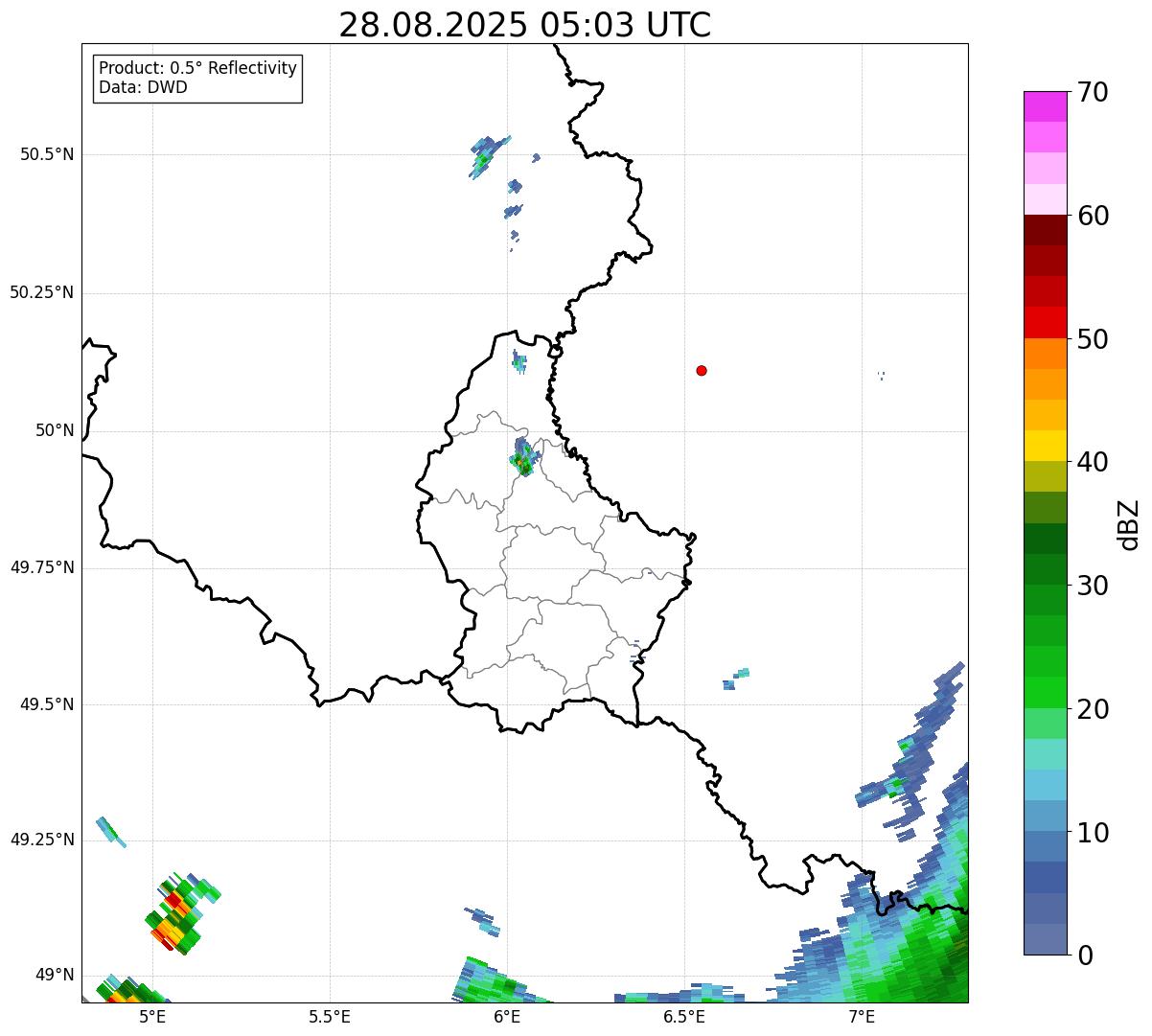Click the colorbar 50 tick label
Screen dimensions: 1152x1036
[1093, 339]
